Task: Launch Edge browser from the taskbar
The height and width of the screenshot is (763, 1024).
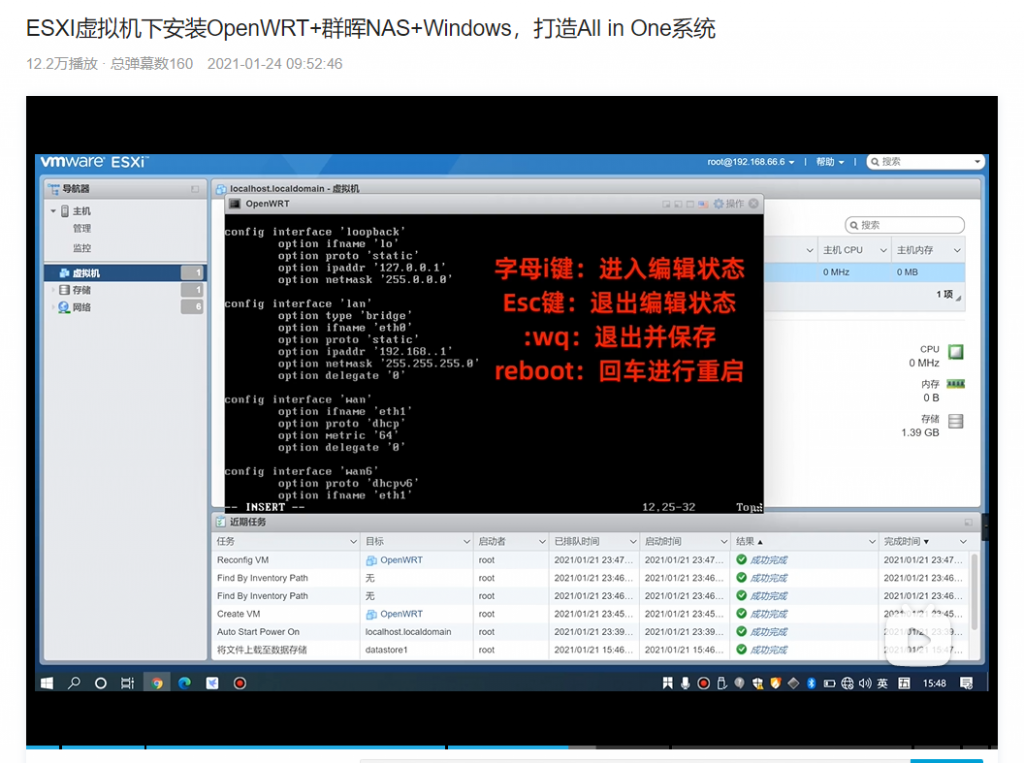Action: (x=184, y=683)
